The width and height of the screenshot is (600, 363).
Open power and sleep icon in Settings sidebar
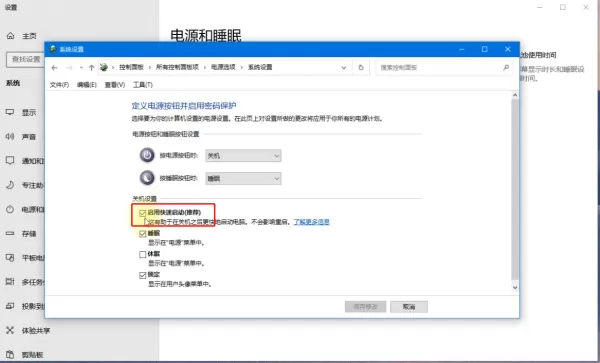tap(10, 209)
